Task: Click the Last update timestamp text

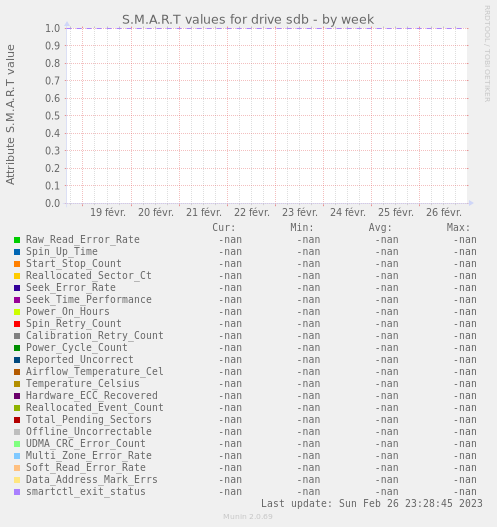Action: [372, 503]
